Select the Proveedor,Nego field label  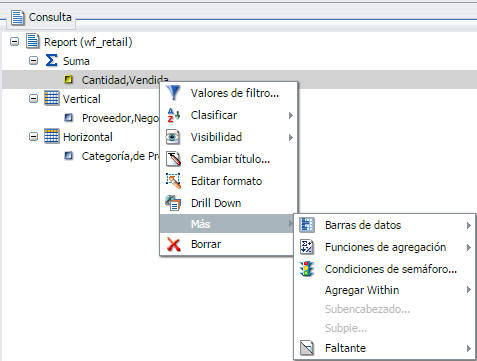[x=120, y=118]
